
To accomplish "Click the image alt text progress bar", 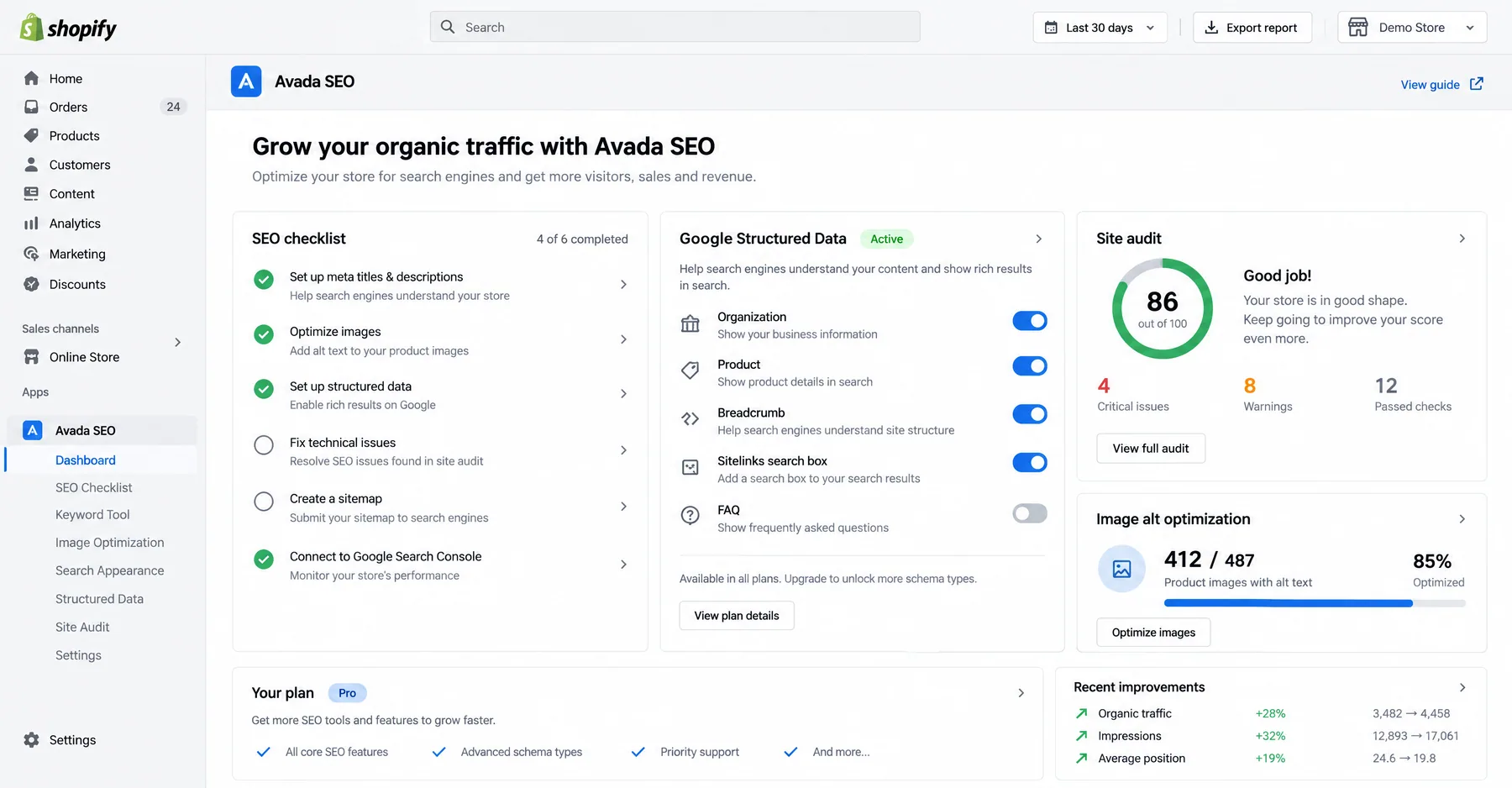I will point(1315,603).
